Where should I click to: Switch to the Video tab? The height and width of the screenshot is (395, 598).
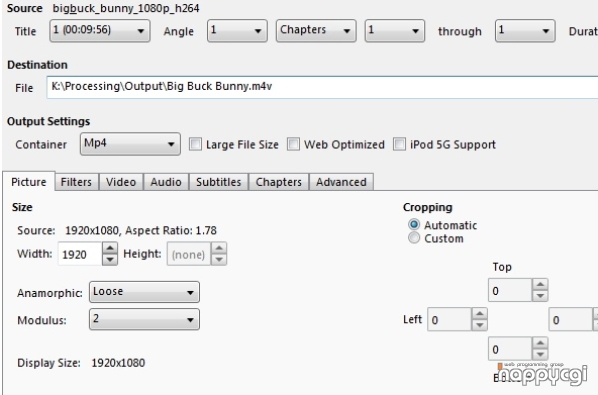coord(121,182)
